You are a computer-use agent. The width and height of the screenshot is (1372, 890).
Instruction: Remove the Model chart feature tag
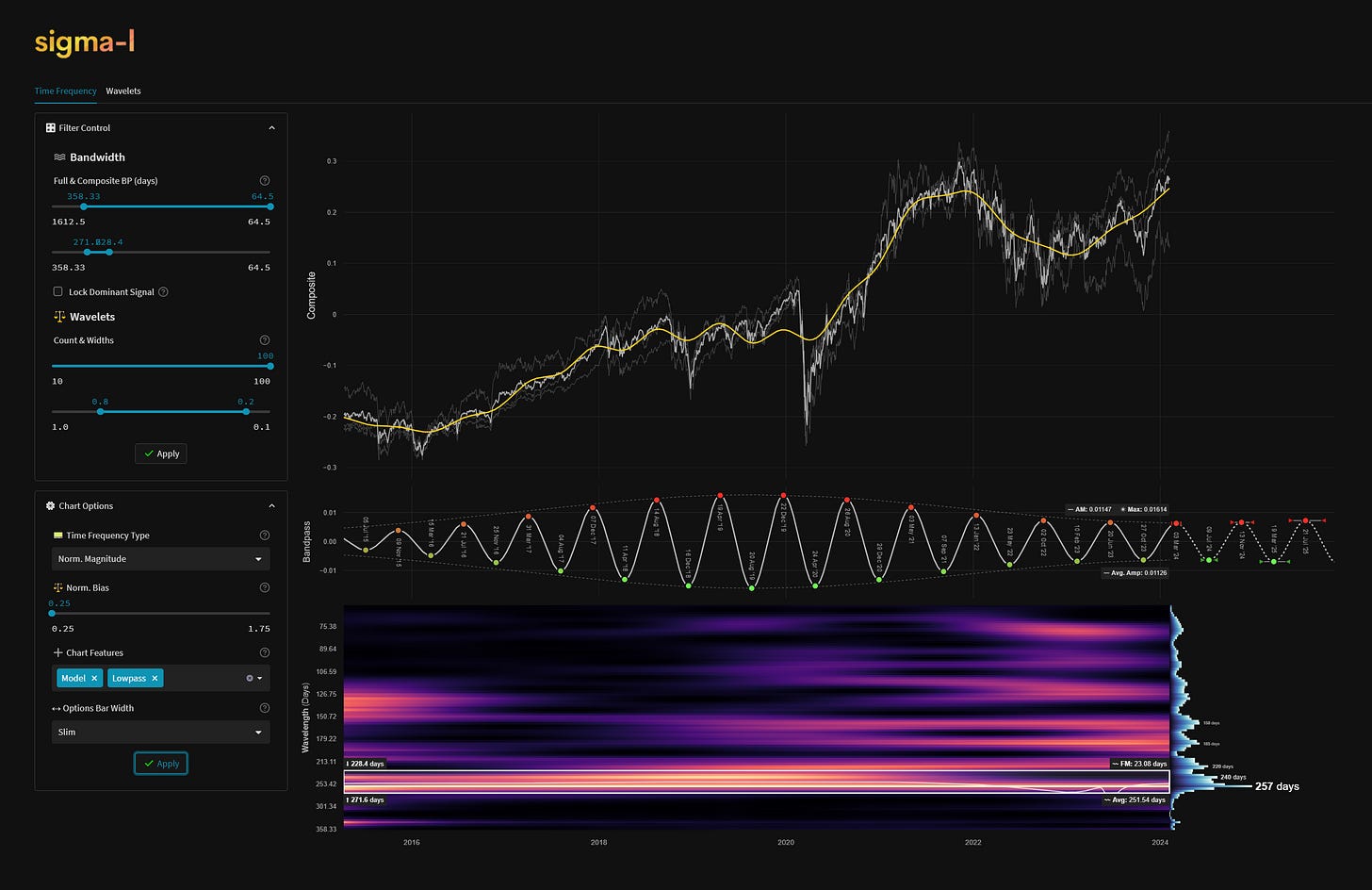(94, 678)
